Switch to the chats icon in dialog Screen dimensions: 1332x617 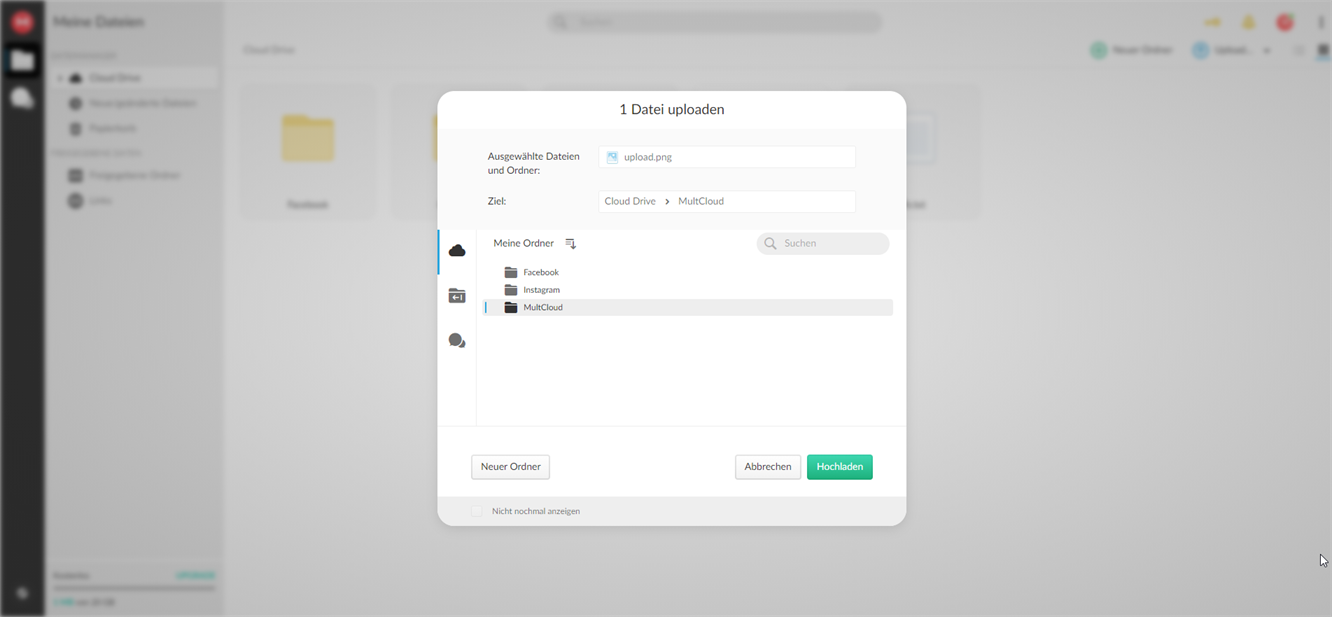457,341
